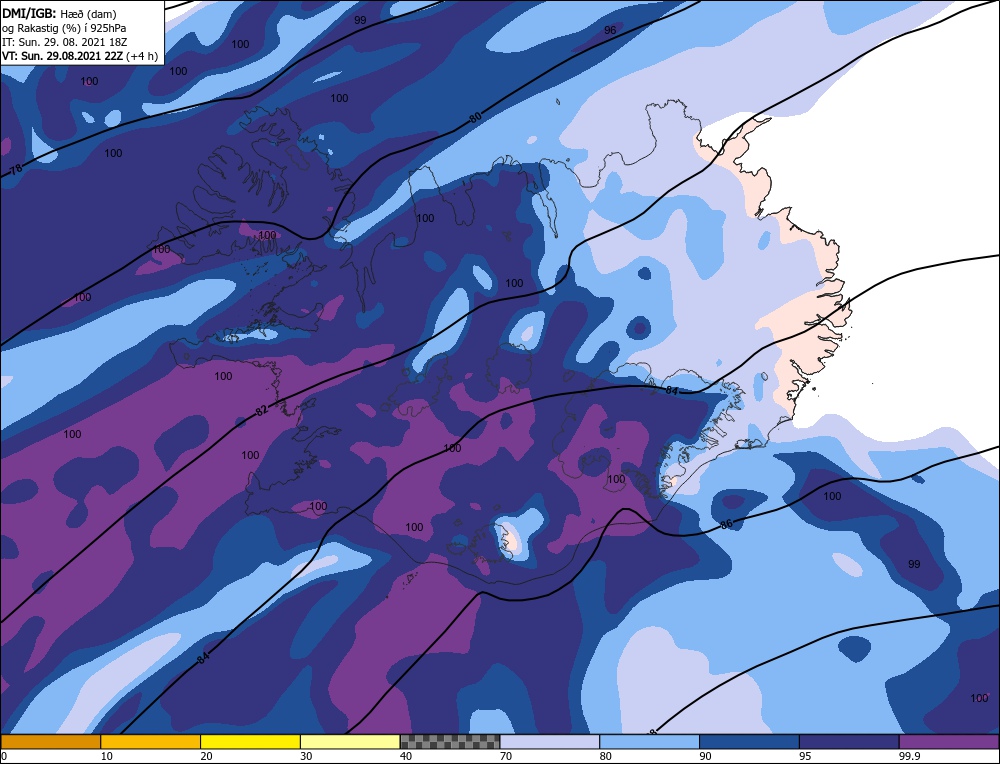Click the '70' legend scale value
Image resolution: width=1000 pixels, height=764 pixels.
point(505,756)
